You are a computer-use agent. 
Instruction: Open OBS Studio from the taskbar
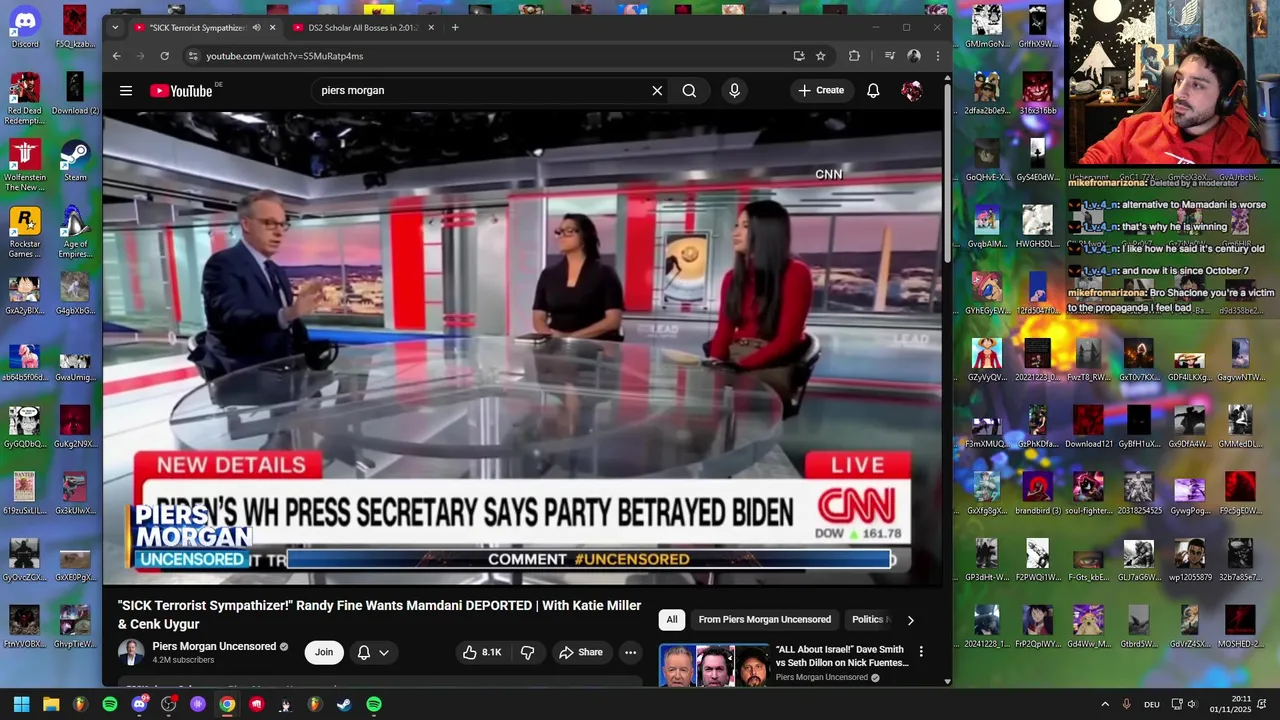pos(168,704)
